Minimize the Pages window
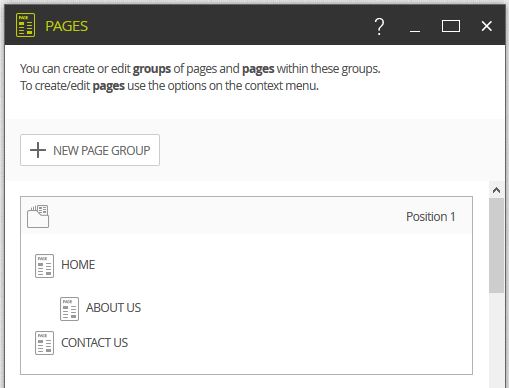The width and height of the screenshot is (509, 388). coord(415,31)
